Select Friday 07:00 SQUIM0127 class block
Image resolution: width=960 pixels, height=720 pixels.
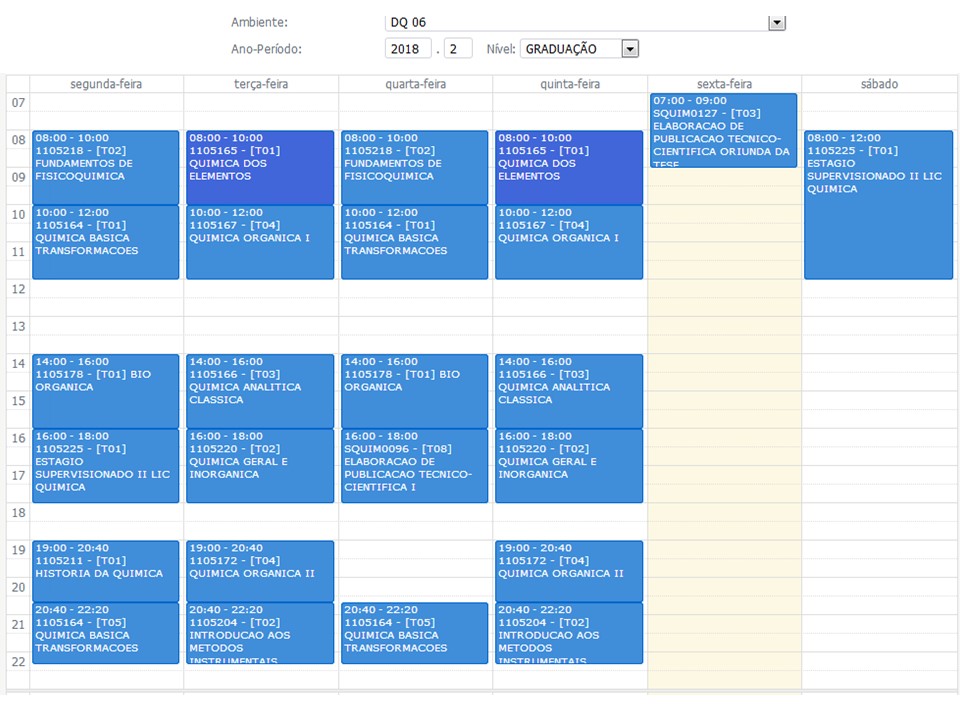click(x=723, y=130)
